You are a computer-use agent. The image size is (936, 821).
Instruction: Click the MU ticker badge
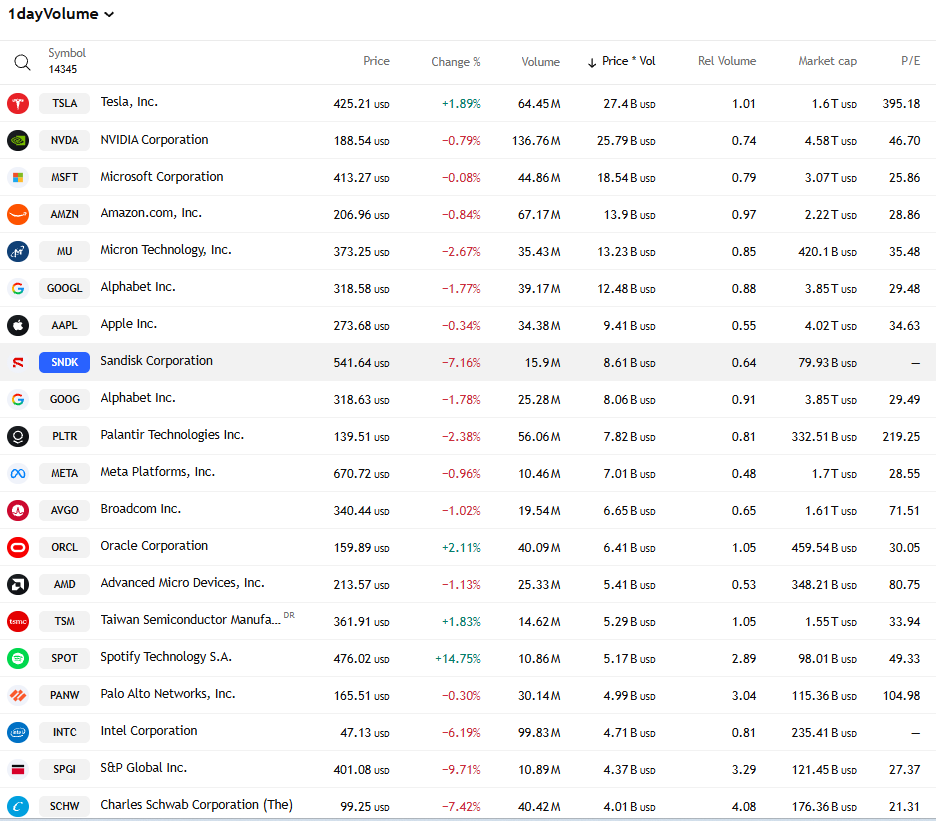tap(64, 251)
